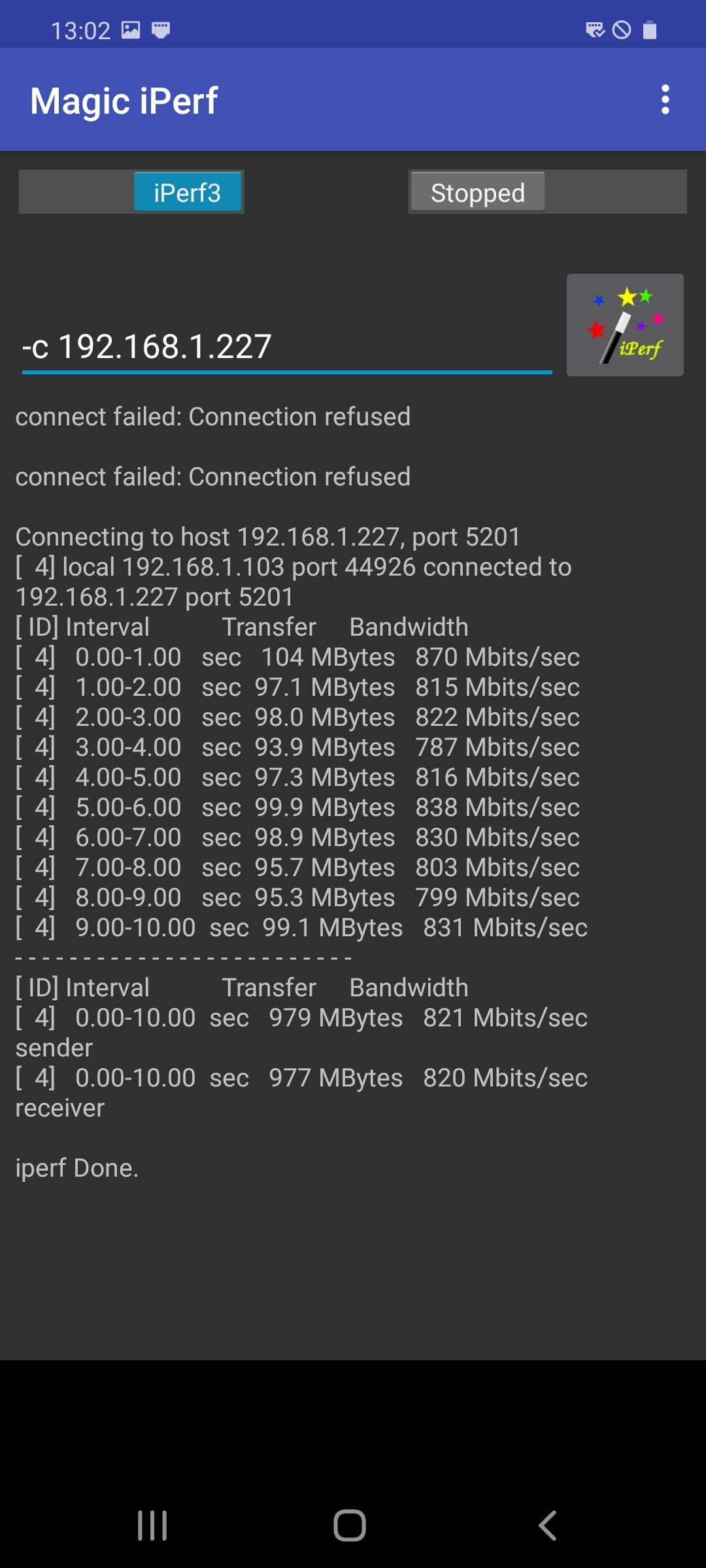Open the three-dot overflow menu

(665, 100)
